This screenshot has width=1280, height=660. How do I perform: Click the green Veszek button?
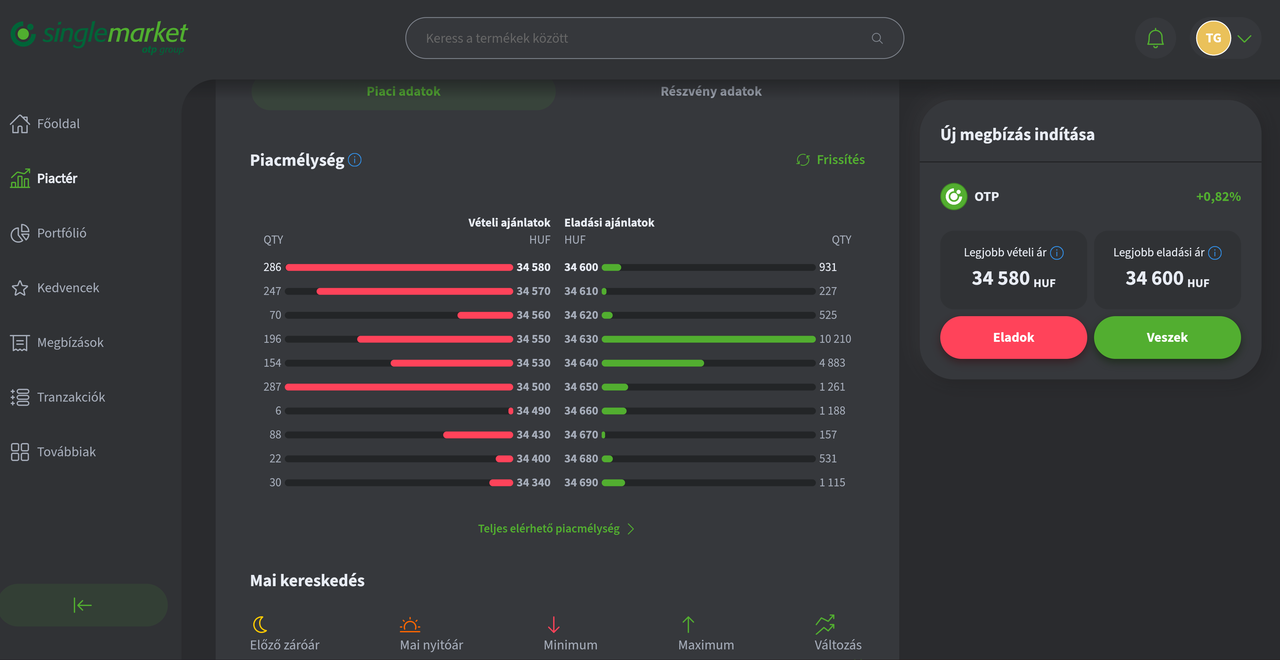point(1167,338)
